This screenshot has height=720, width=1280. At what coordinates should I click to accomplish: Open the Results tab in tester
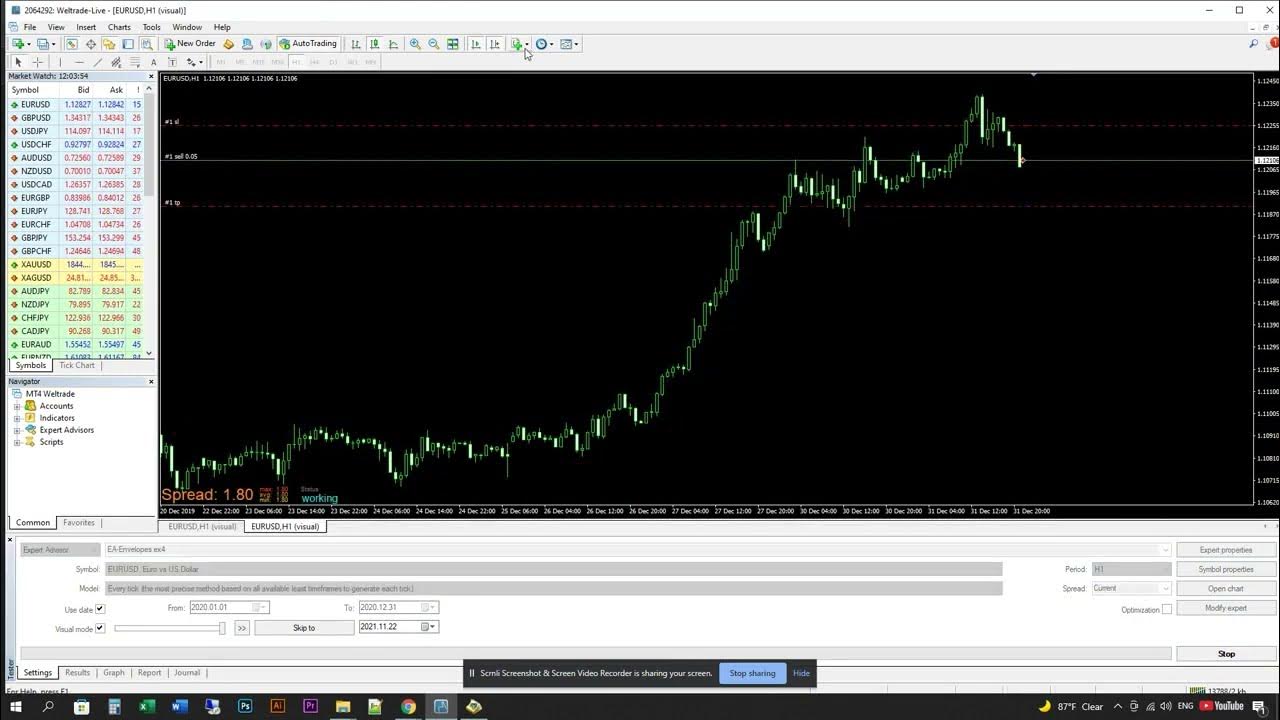(x=77, y=673)
